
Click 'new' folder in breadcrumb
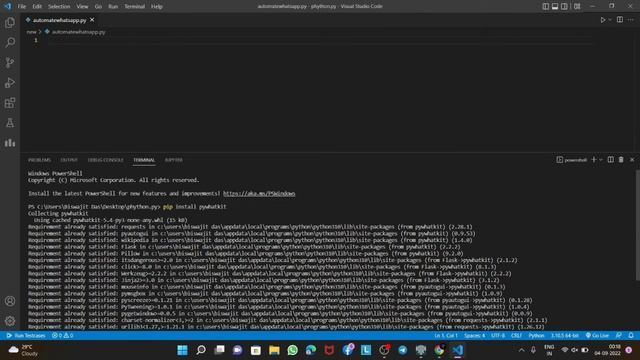click(x=31, y=32)
